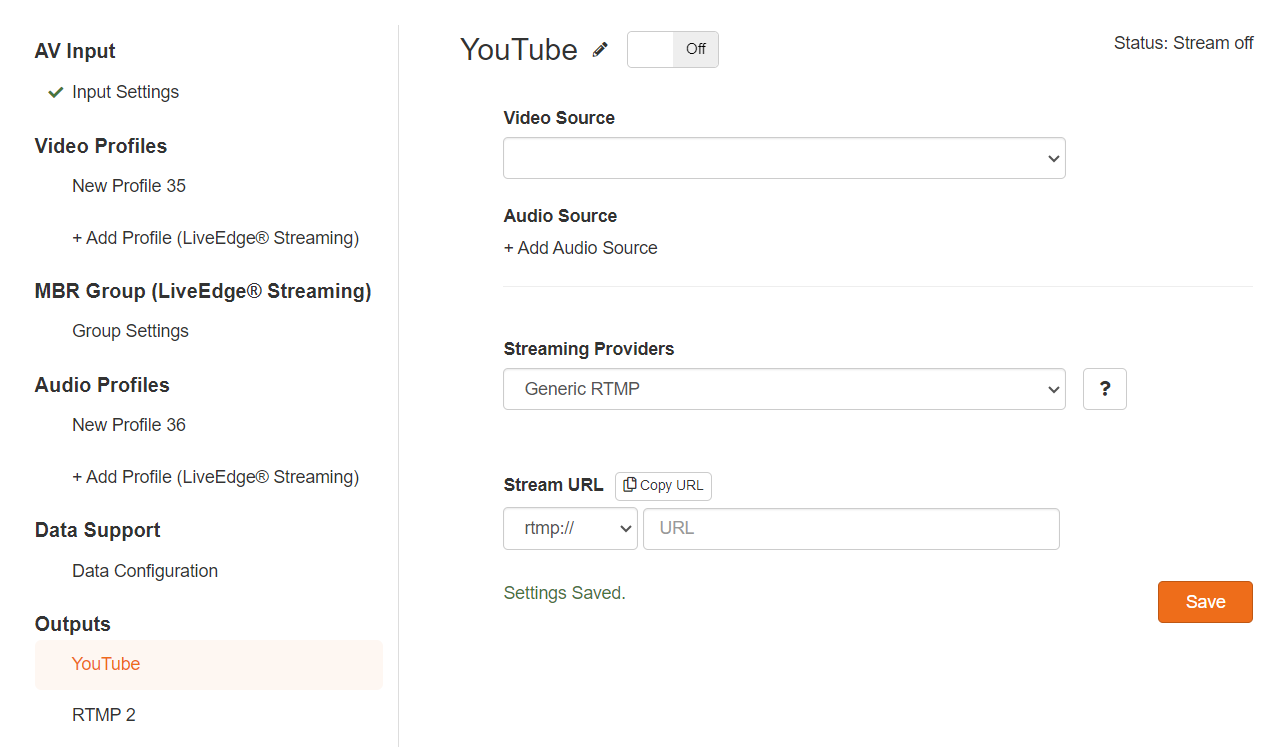Add a video profile (LiveEdge Streaming)
The image size is (1286, 747).
215,238
